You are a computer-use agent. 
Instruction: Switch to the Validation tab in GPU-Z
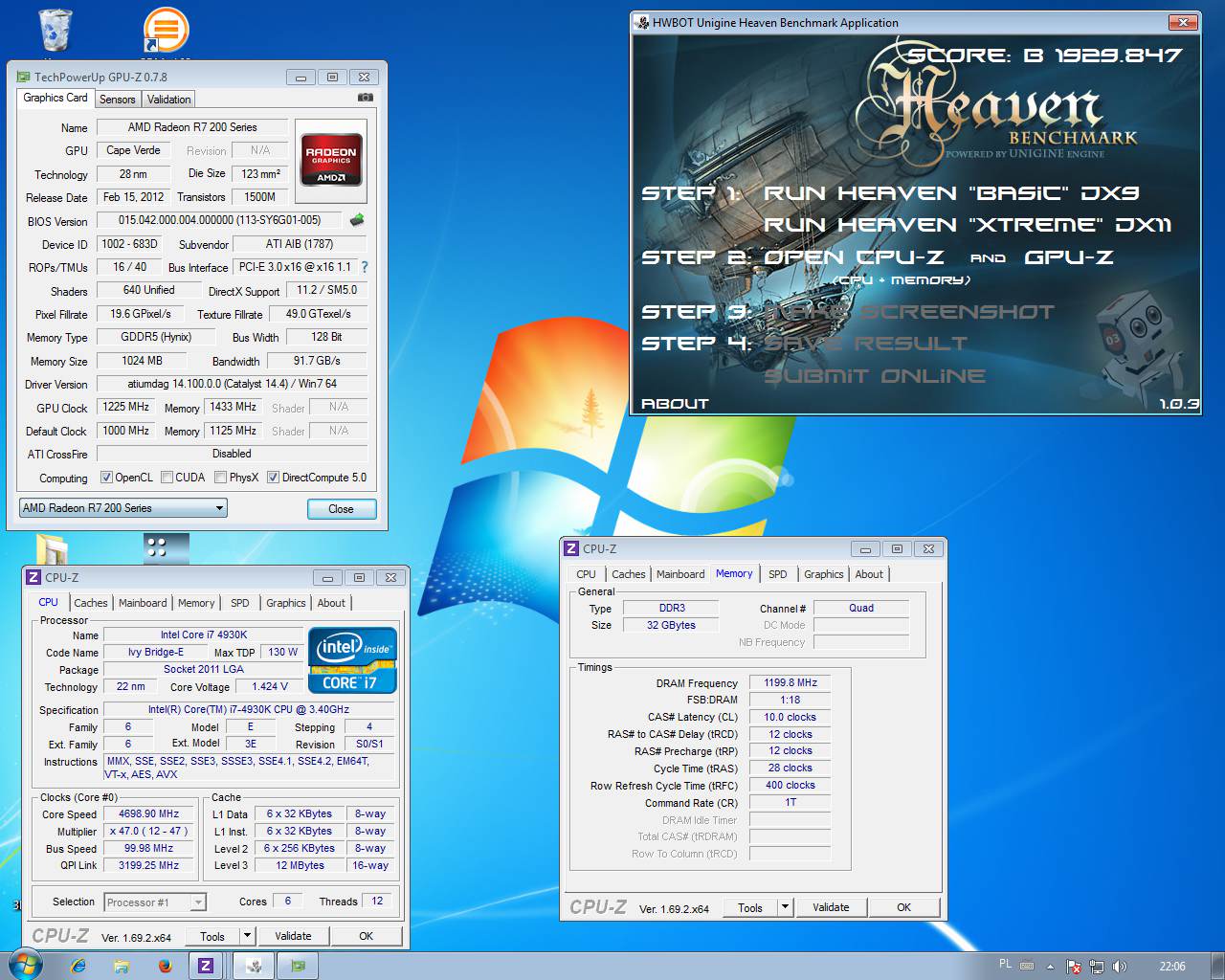169,100
